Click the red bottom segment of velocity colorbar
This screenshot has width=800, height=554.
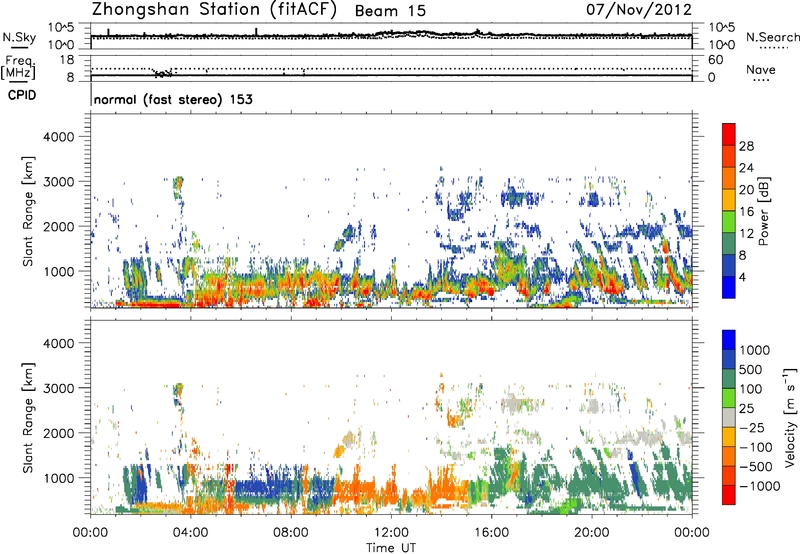point(729,495)
